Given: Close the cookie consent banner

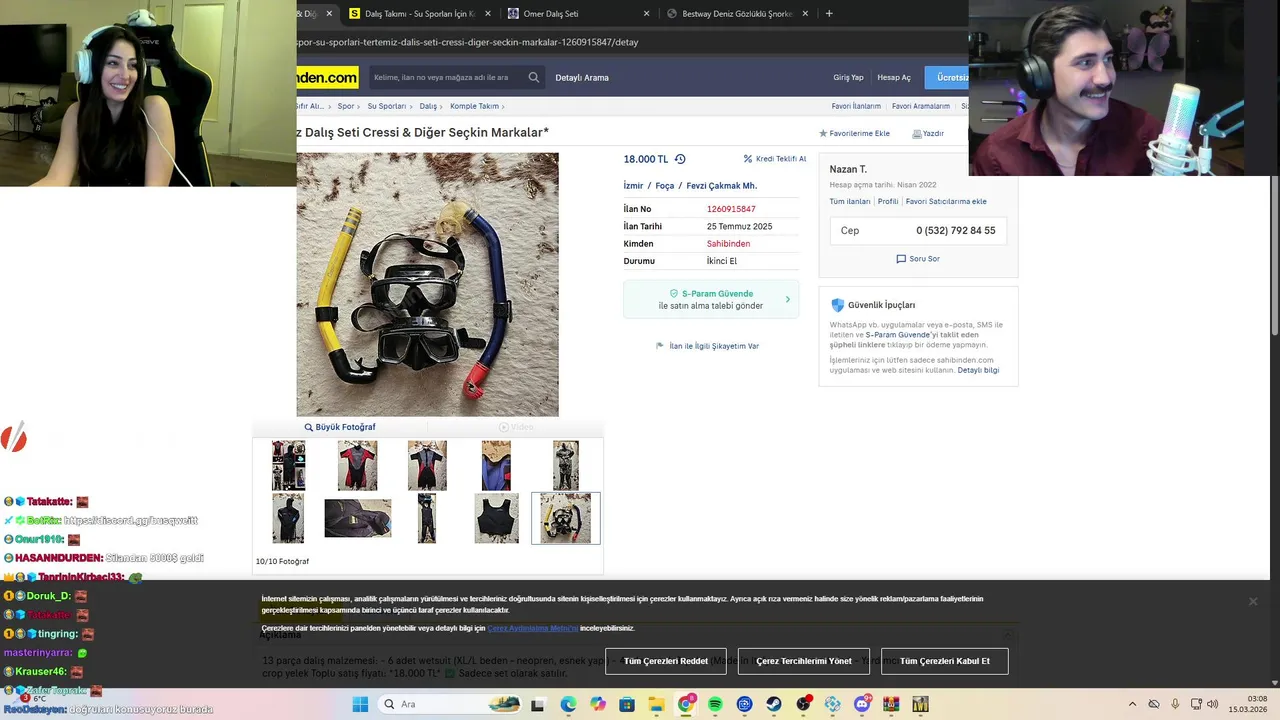Looking at the screenshot, I should tap(1252, 601).
